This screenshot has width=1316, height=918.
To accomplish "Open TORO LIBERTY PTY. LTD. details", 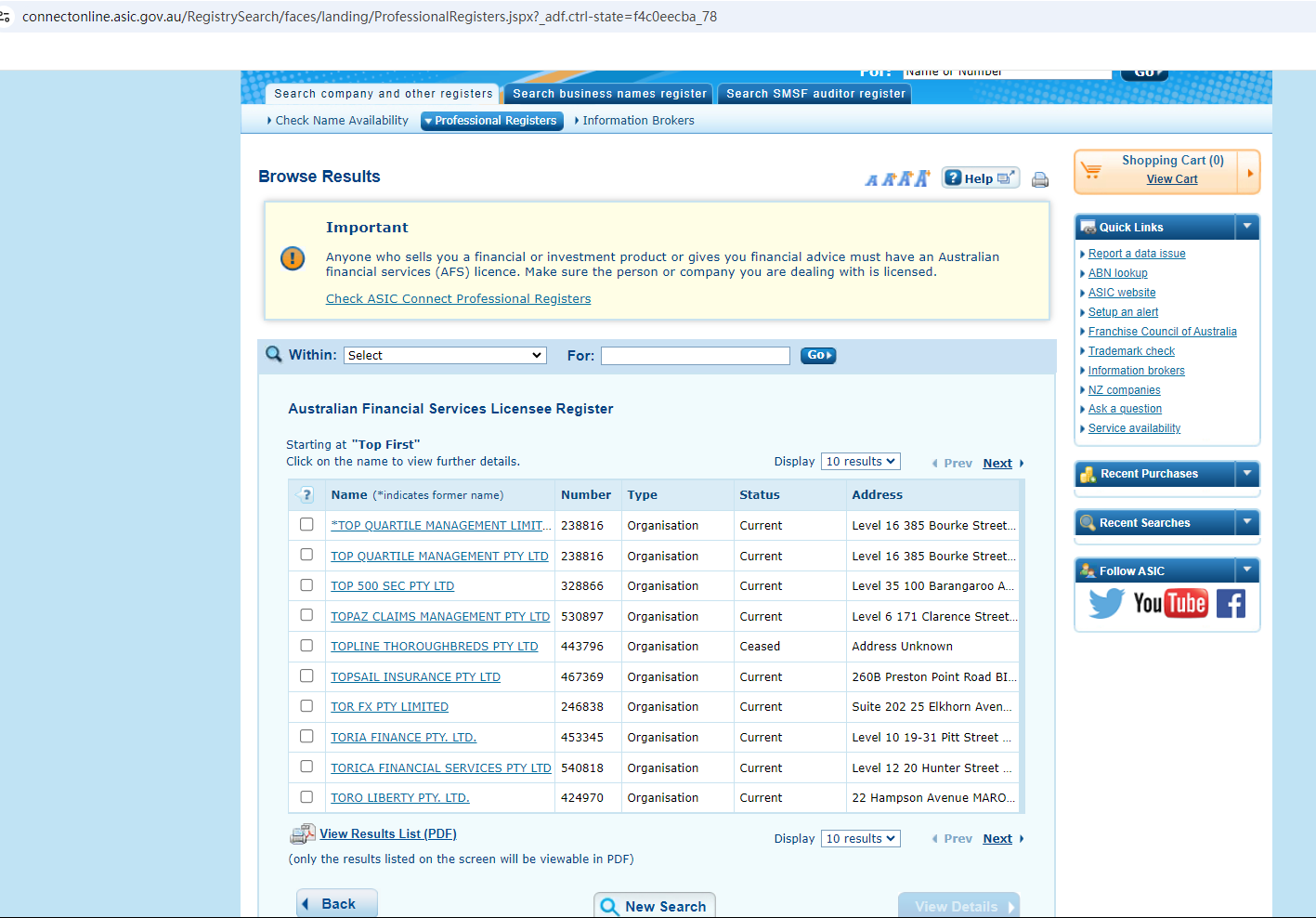I will coord(400,798).
